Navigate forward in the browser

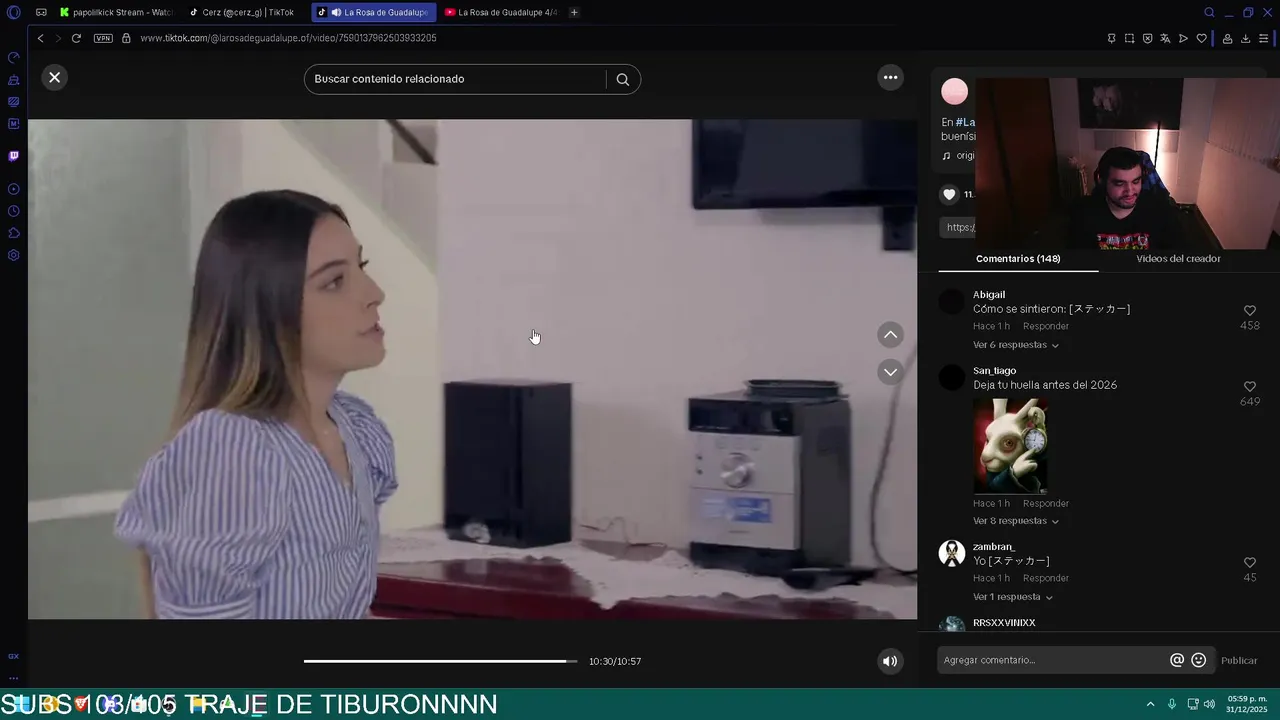(57, 38)
